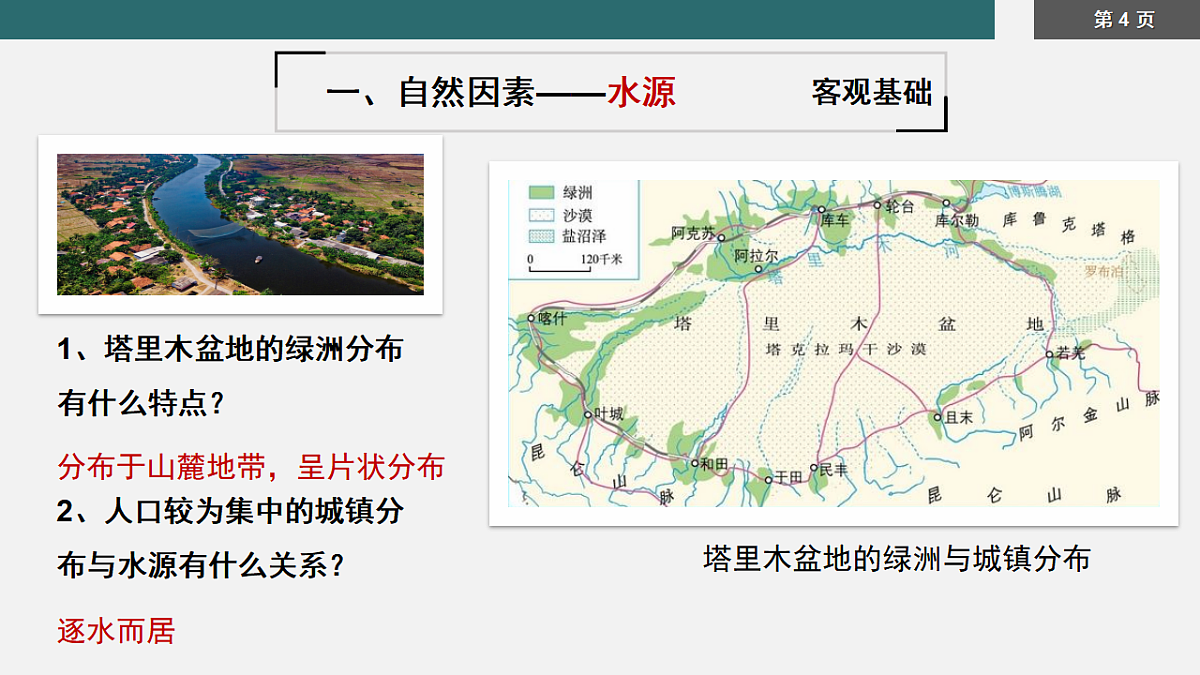Click the green '绿洲' legend swatch
Image resolution: width=1200 pixels, height=675 pixels.
click(541, 192)
